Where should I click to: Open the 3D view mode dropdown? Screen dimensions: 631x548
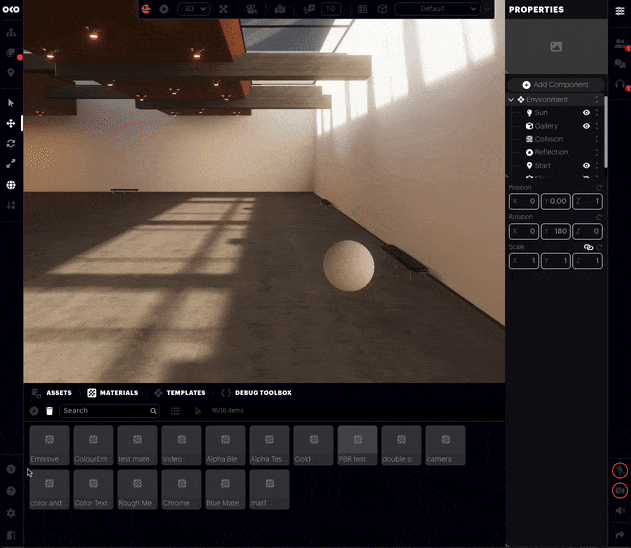coord(192,9)
